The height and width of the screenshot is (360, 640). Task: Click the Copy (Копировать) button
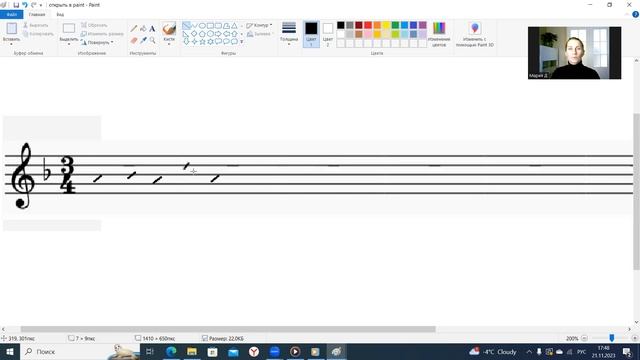[x=38, y=34]
